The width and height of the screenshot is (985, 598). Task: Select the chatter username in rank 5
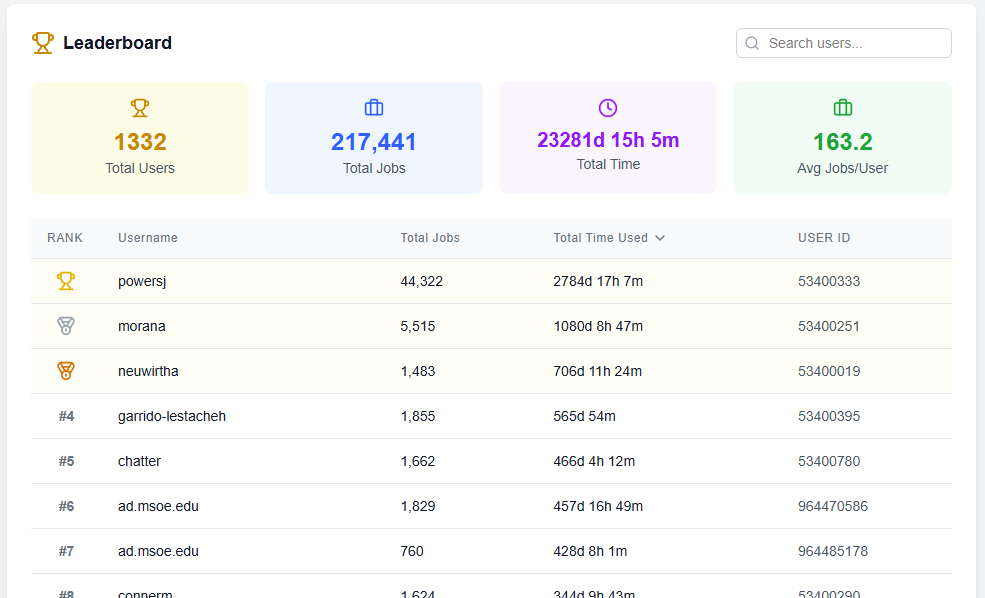point(139,461)
